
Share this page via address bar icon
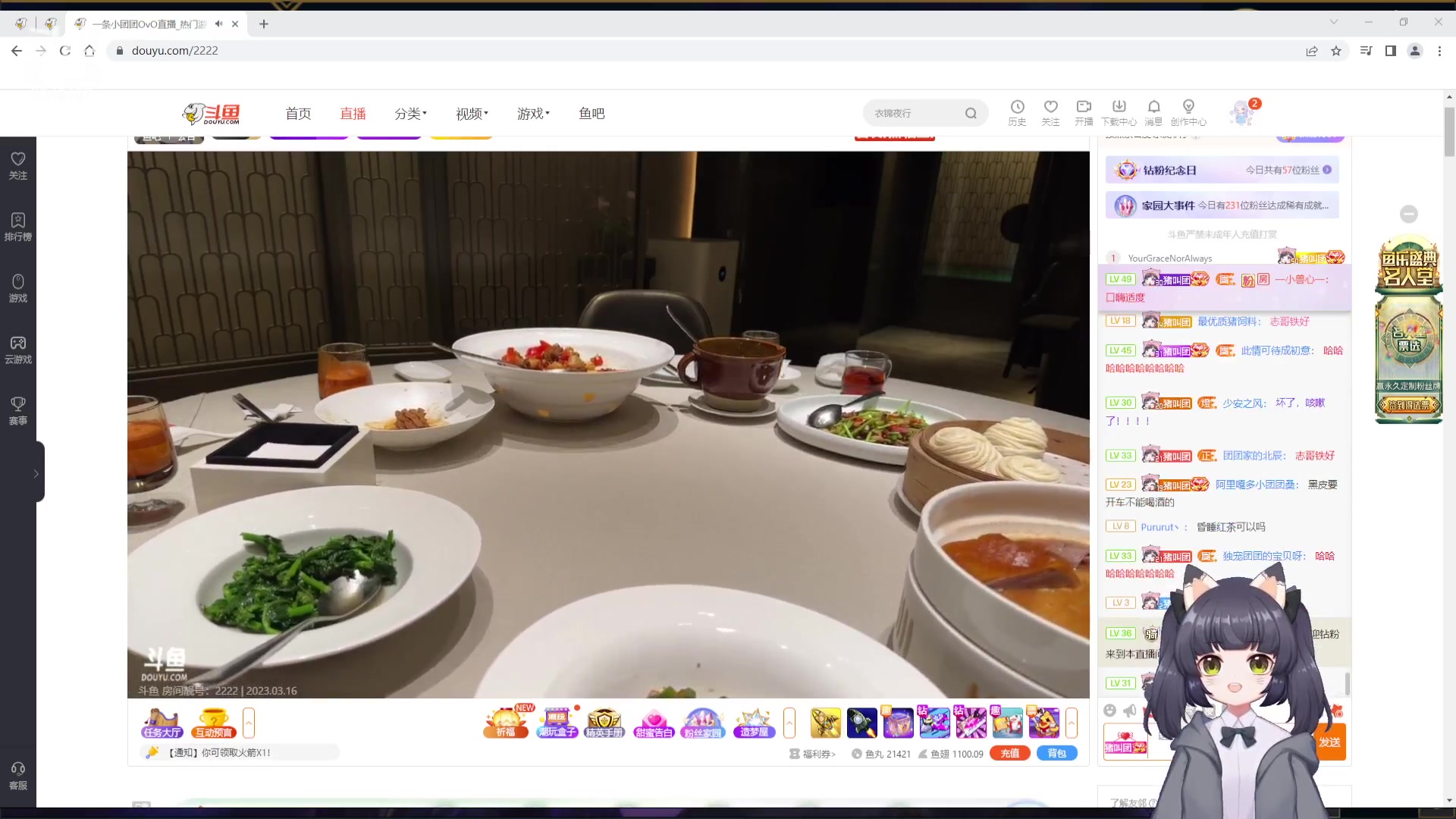point(1312,51)
